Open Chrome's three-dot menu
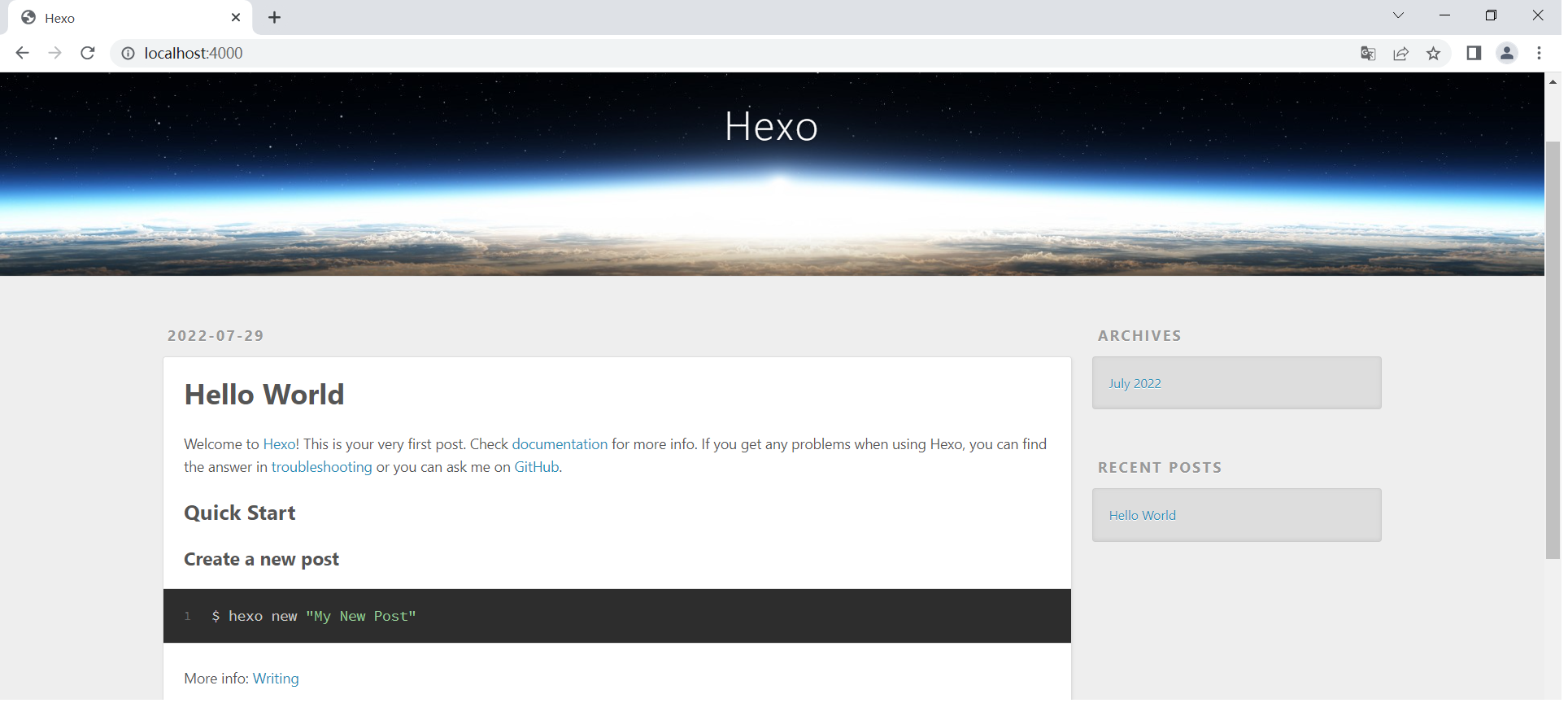Image resolution: width=1568 pixels, height=703 pixels. (x=1539, y=53)
